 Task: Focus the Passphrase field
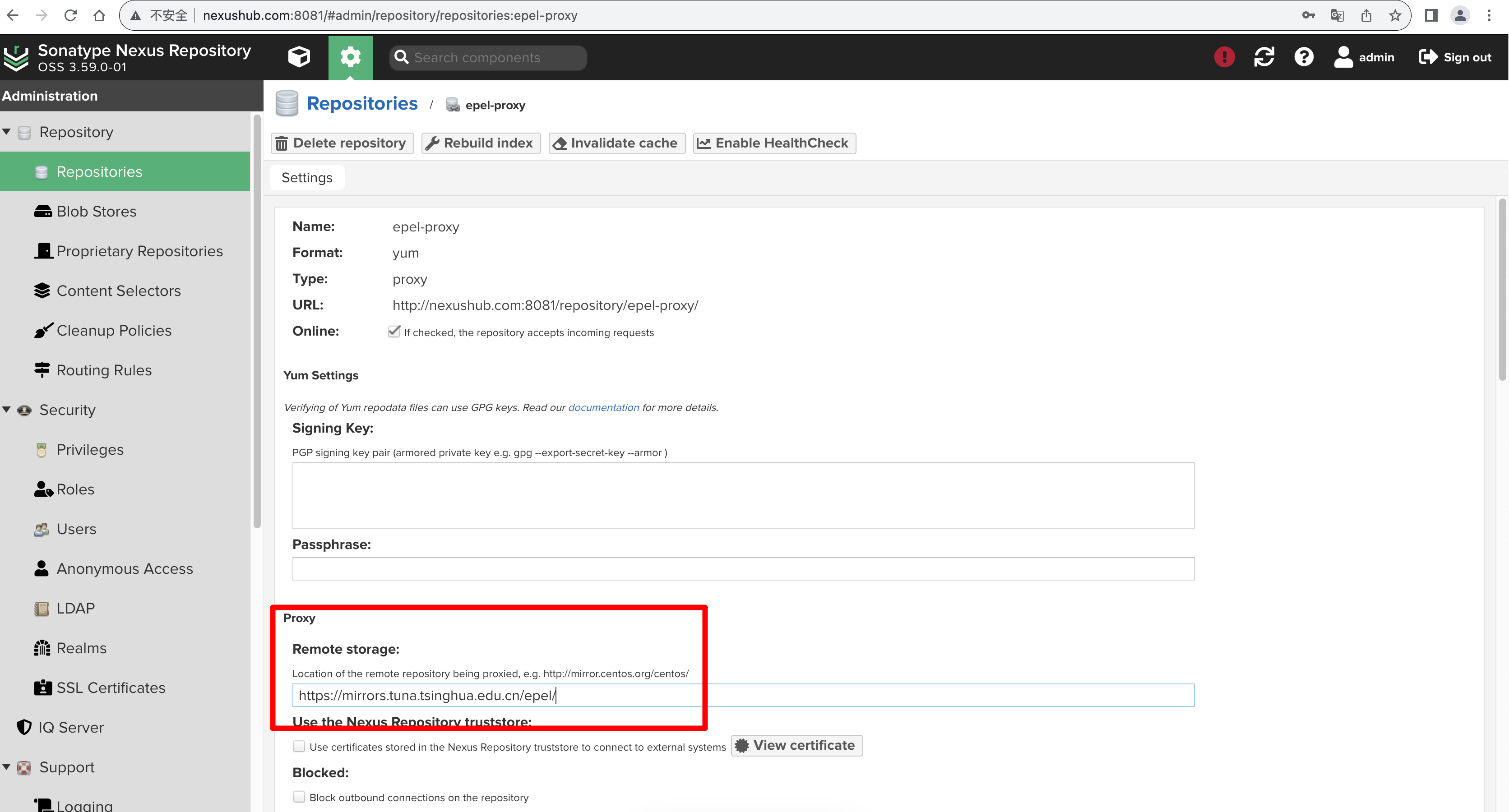743,569
